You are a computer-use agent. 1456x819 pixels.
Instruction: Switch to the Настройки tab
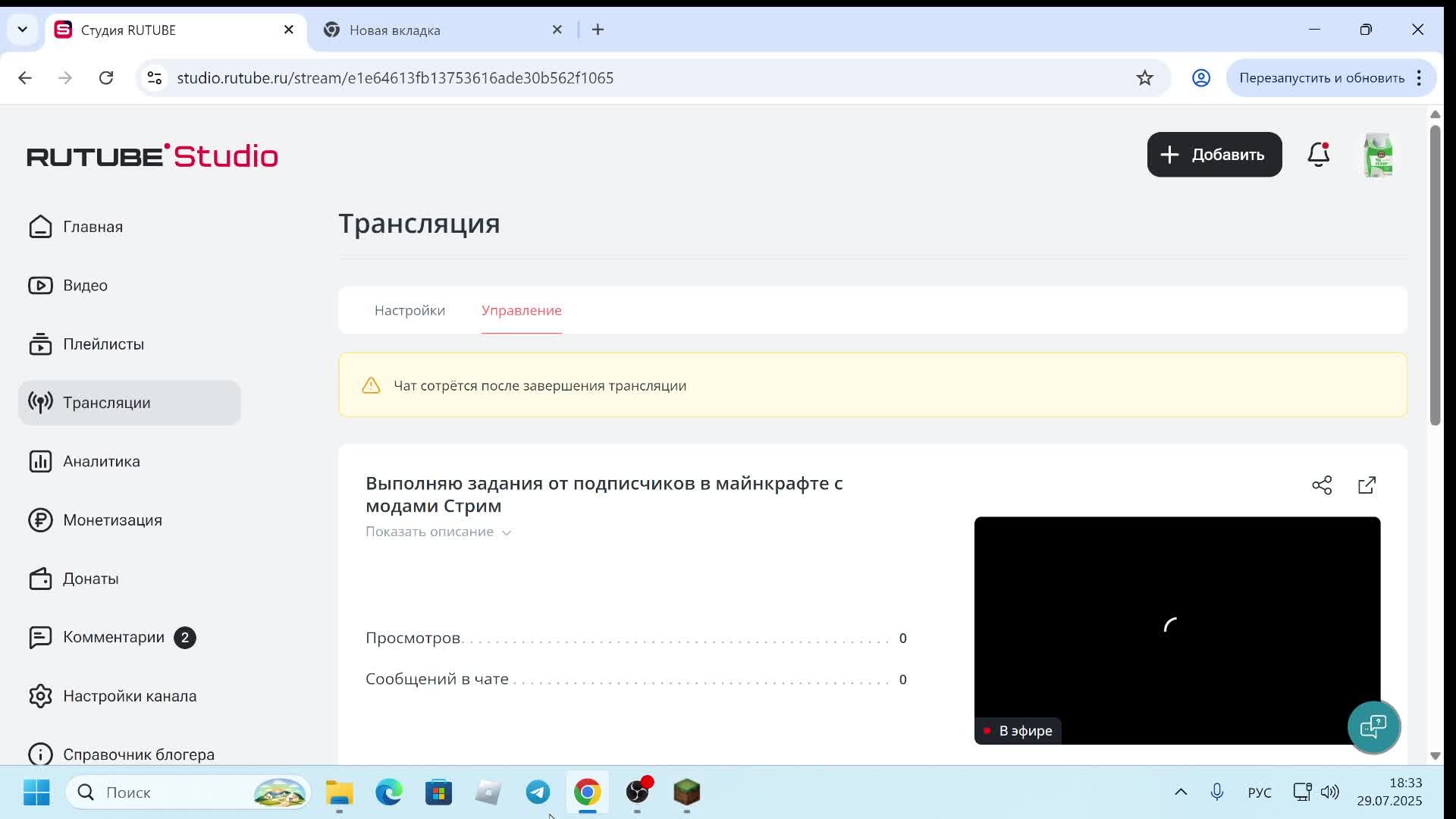click(x=409, y=310)
